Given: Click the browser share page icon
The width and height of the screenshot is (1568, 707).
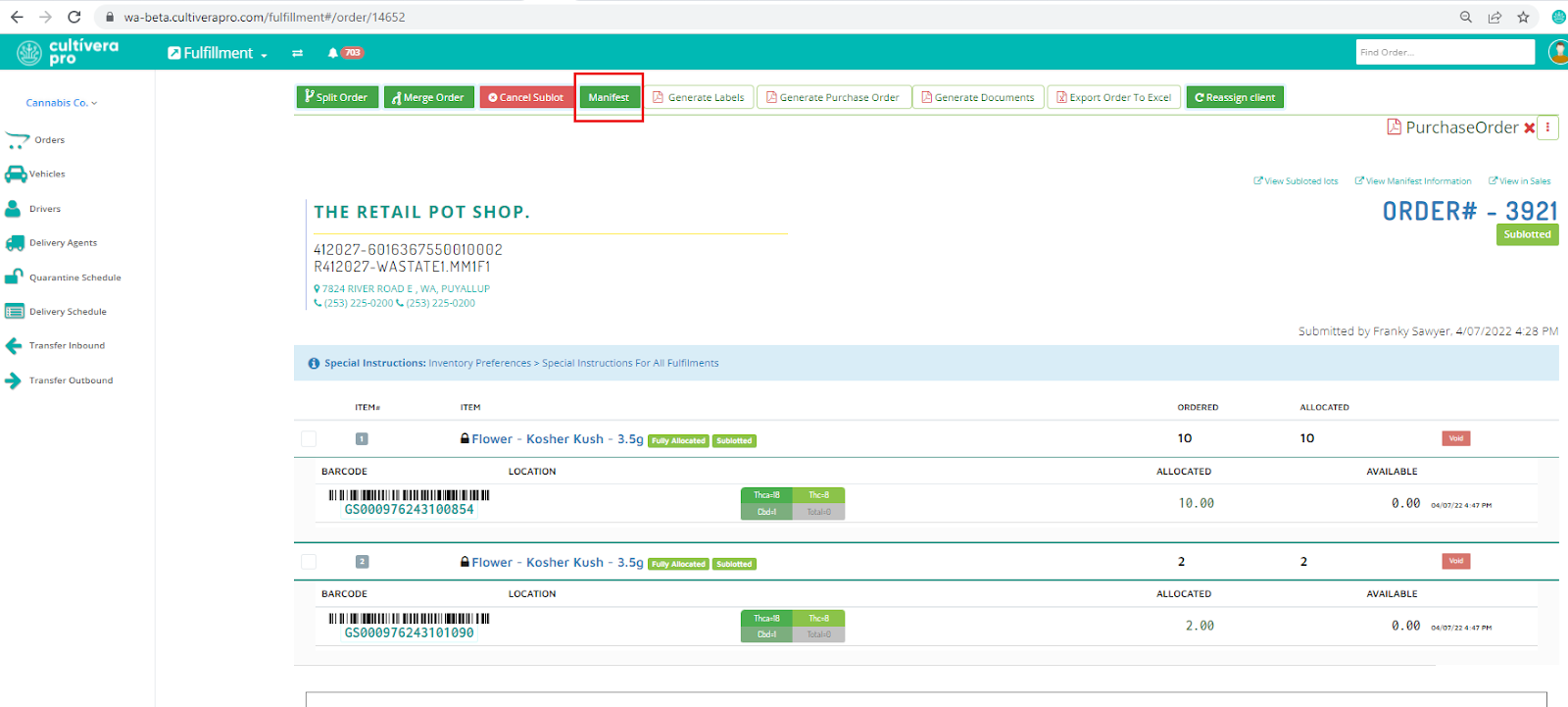Looking at the screenshot, I should [1494, 17].
